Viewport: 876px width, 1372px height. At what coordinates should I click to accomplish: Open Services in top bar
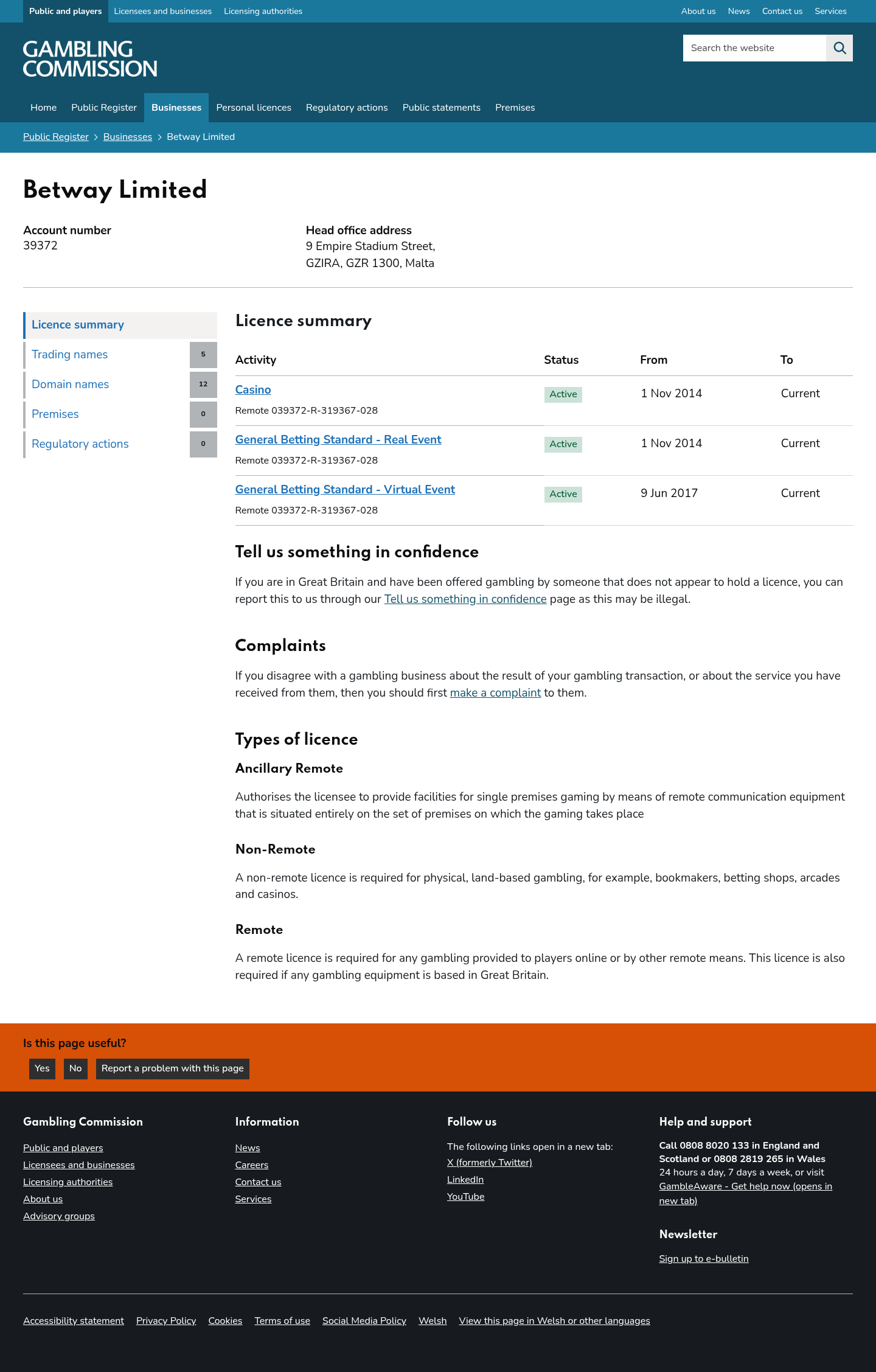[x=830, y=11]
